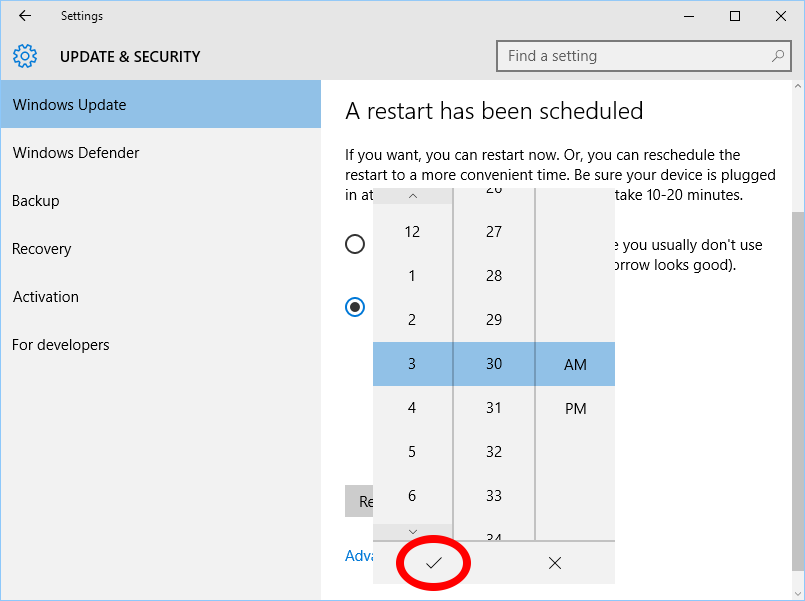Open the For developers section
The image size is (805, 601).
point(161,345)
